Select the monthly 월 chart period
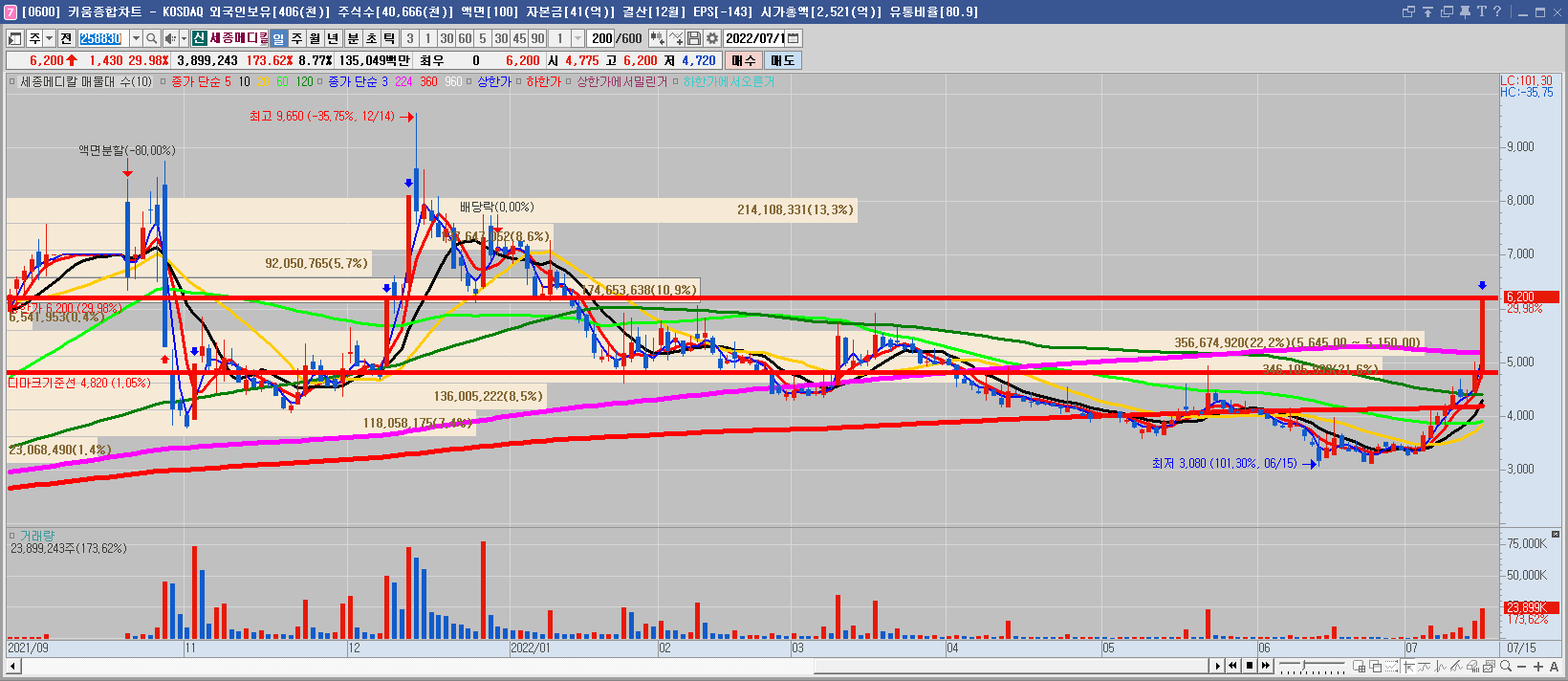 tap(315, 38)
